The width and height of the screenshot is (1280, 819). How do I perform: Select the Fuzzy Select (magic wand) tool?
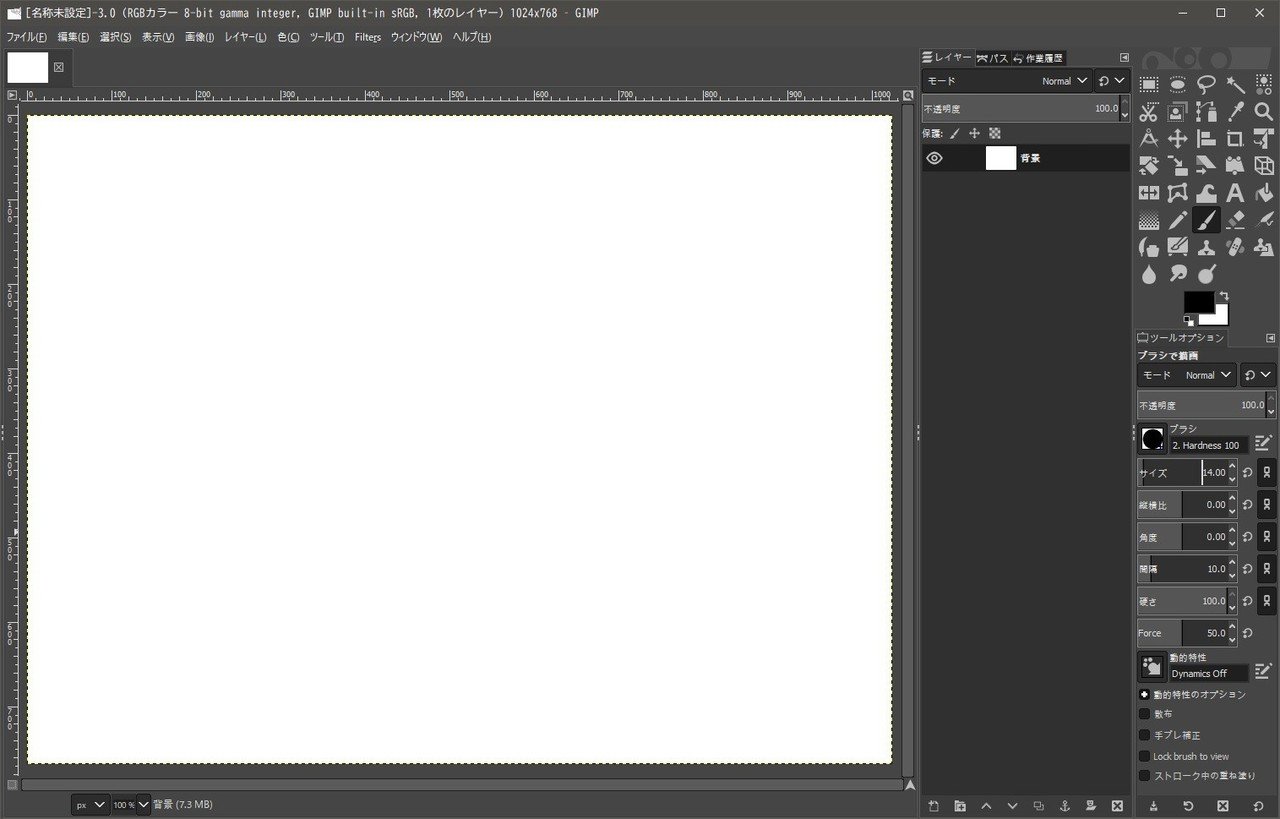coord(1235,85)
